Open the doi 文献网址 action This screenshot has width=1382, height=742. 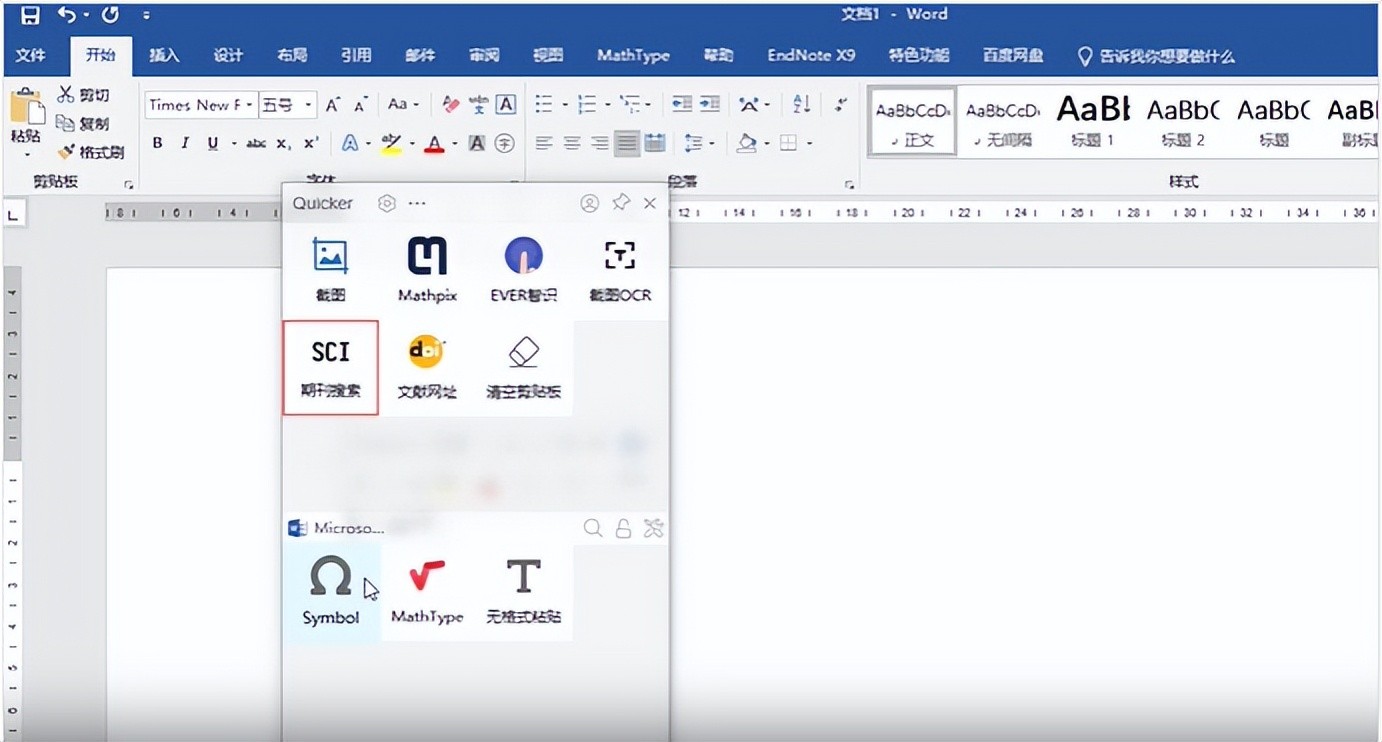pos(427,366)
